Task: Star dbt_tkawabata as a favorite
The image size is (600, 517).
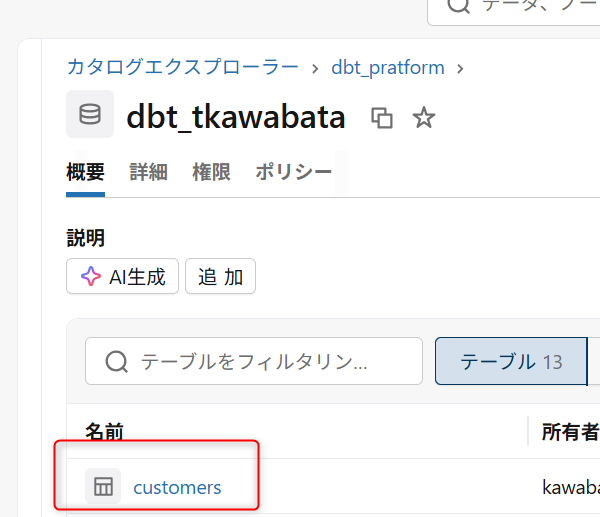Action: [424, 118]
